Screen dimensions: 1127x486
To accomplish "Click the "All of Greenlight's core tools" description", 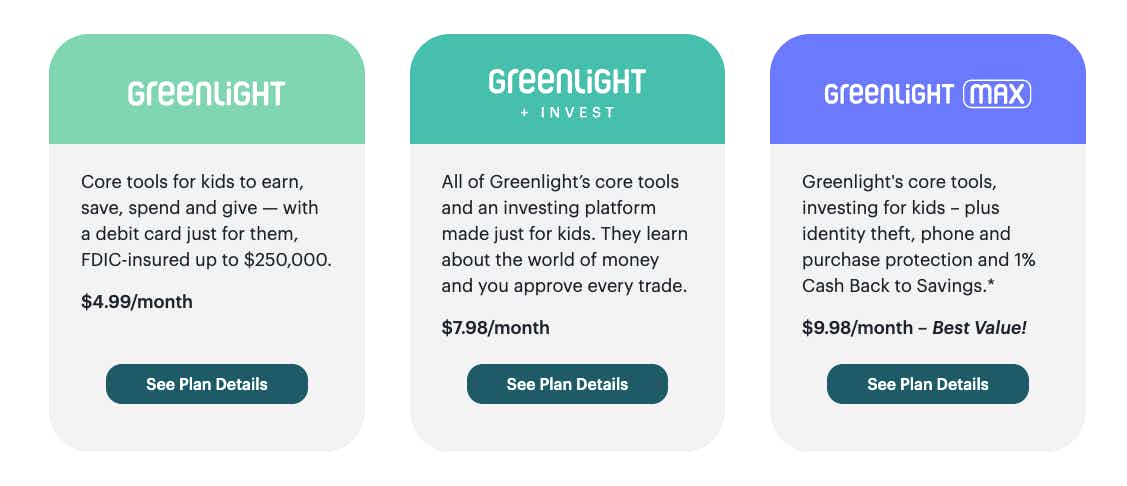I will pyautogui.click(x=565, y=234).
